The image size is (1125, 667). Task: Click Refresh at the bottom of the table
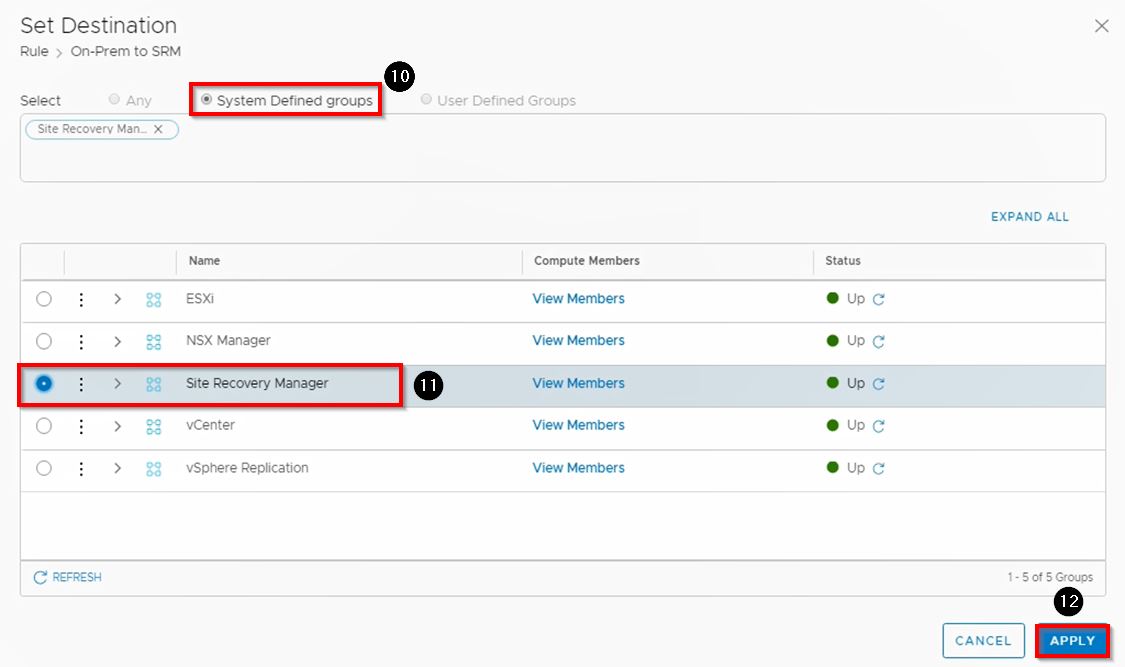coord(68,577)
